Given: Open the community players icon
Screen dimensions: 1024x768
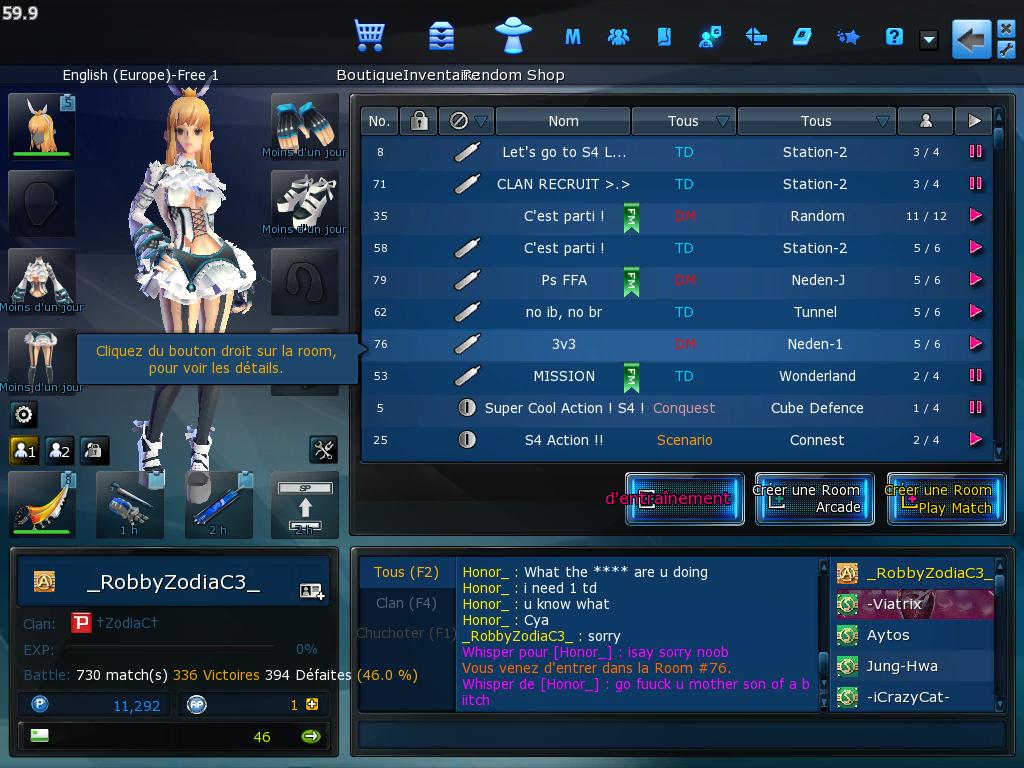Looking at the screenshot, I should (618, 37).
